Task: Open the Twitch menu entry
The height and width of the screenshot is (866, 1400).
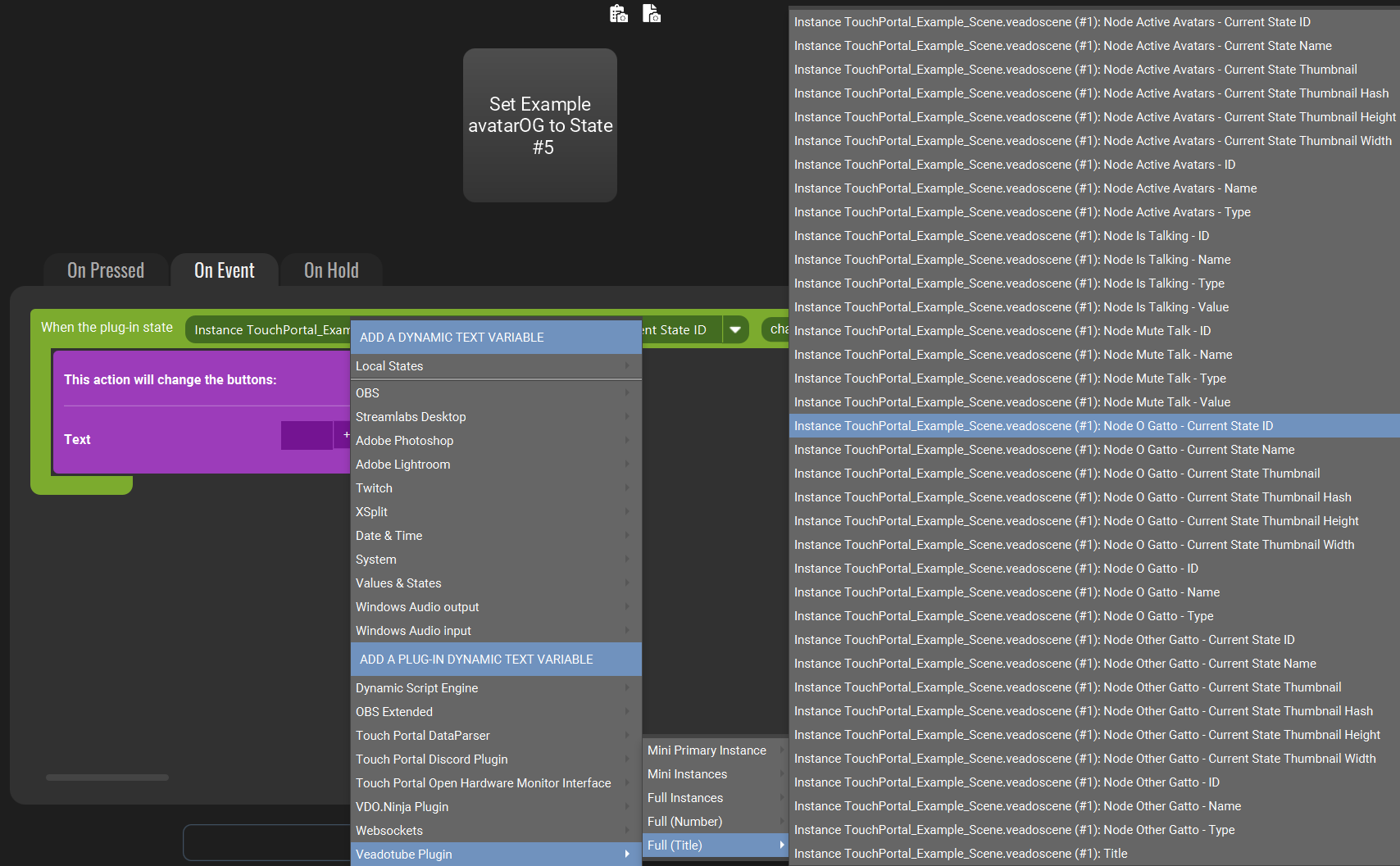Action: pyautogui.click(x=496, y=488)
